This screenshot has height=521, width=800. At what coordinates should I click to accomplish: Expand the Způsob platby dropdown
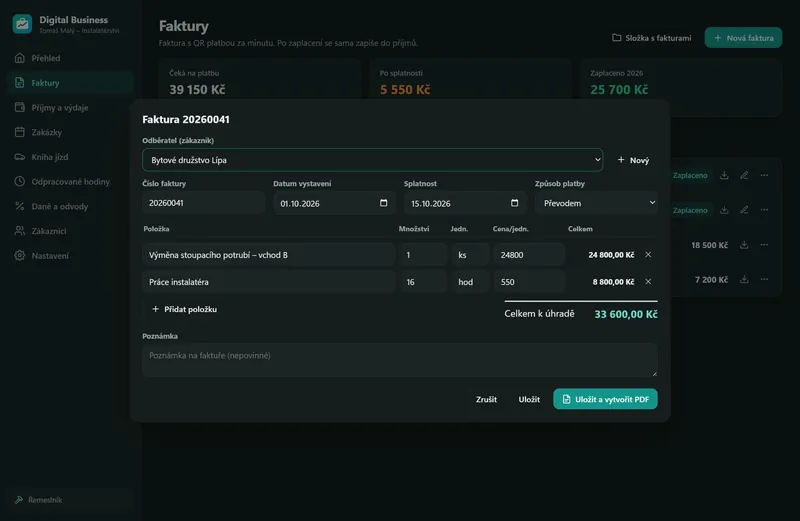click(x=596, y=203)
